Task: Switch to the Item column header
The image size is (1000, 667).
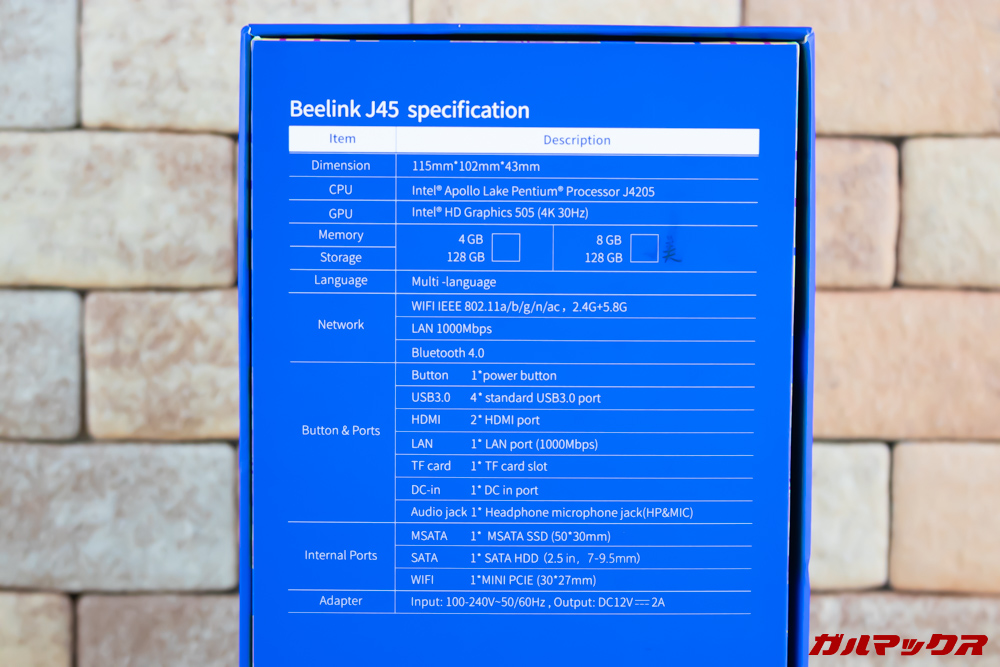Action: click(x=341, y=139)
